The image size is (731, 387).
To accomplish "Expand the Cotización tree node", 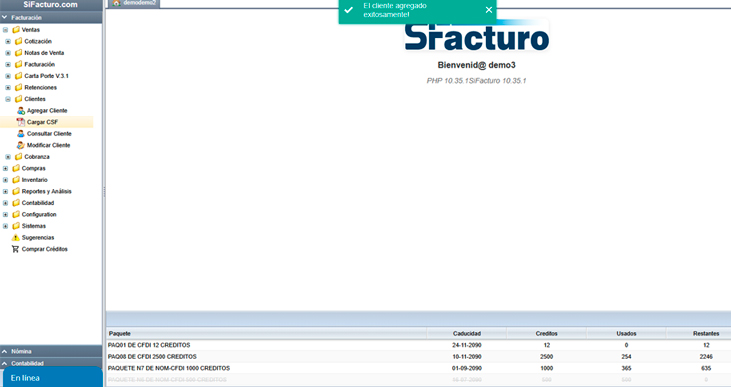I will [8, 41].
